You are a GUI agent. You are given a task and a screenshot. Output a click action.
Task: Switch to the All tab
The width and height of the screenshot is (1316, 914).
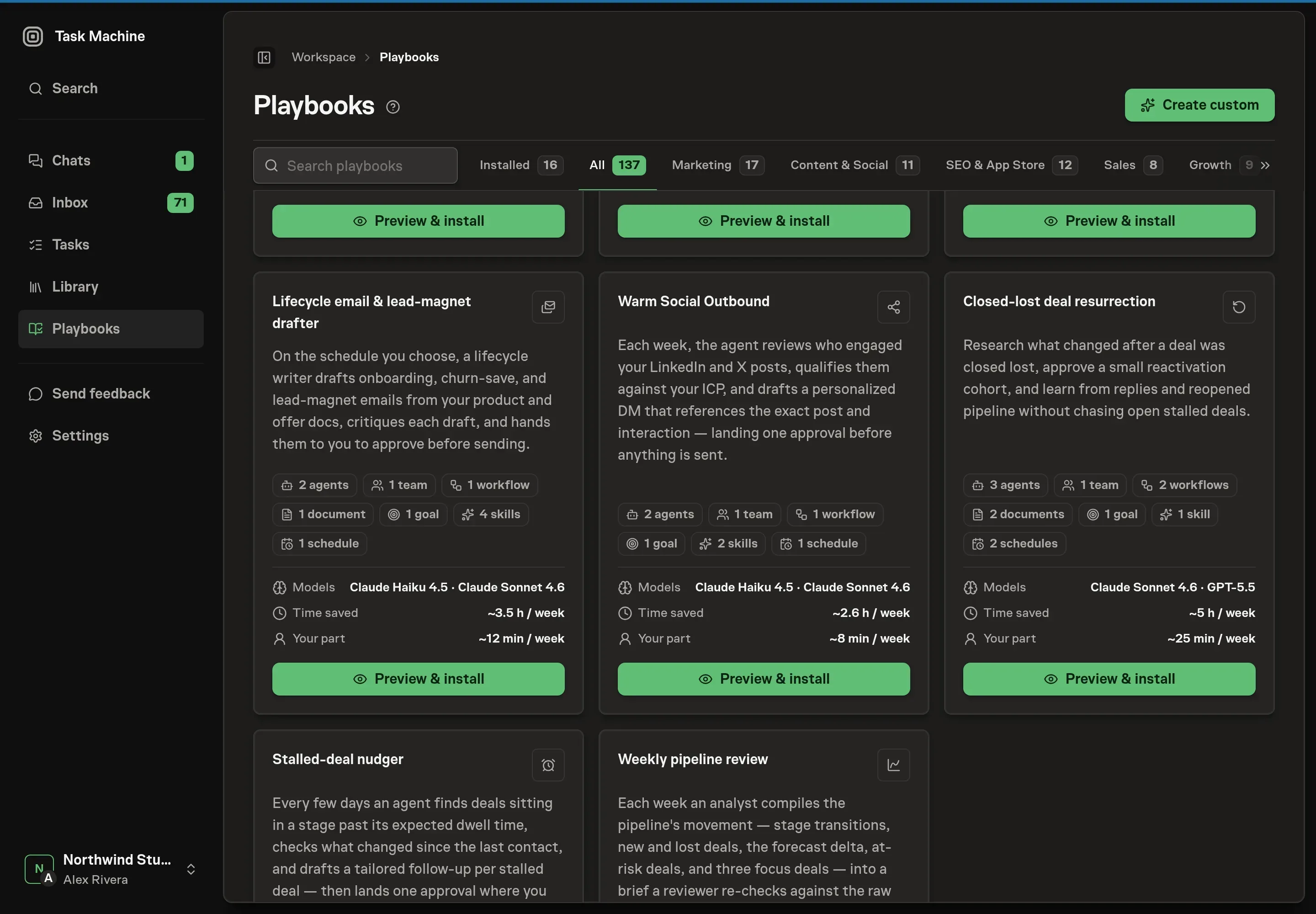617,165
